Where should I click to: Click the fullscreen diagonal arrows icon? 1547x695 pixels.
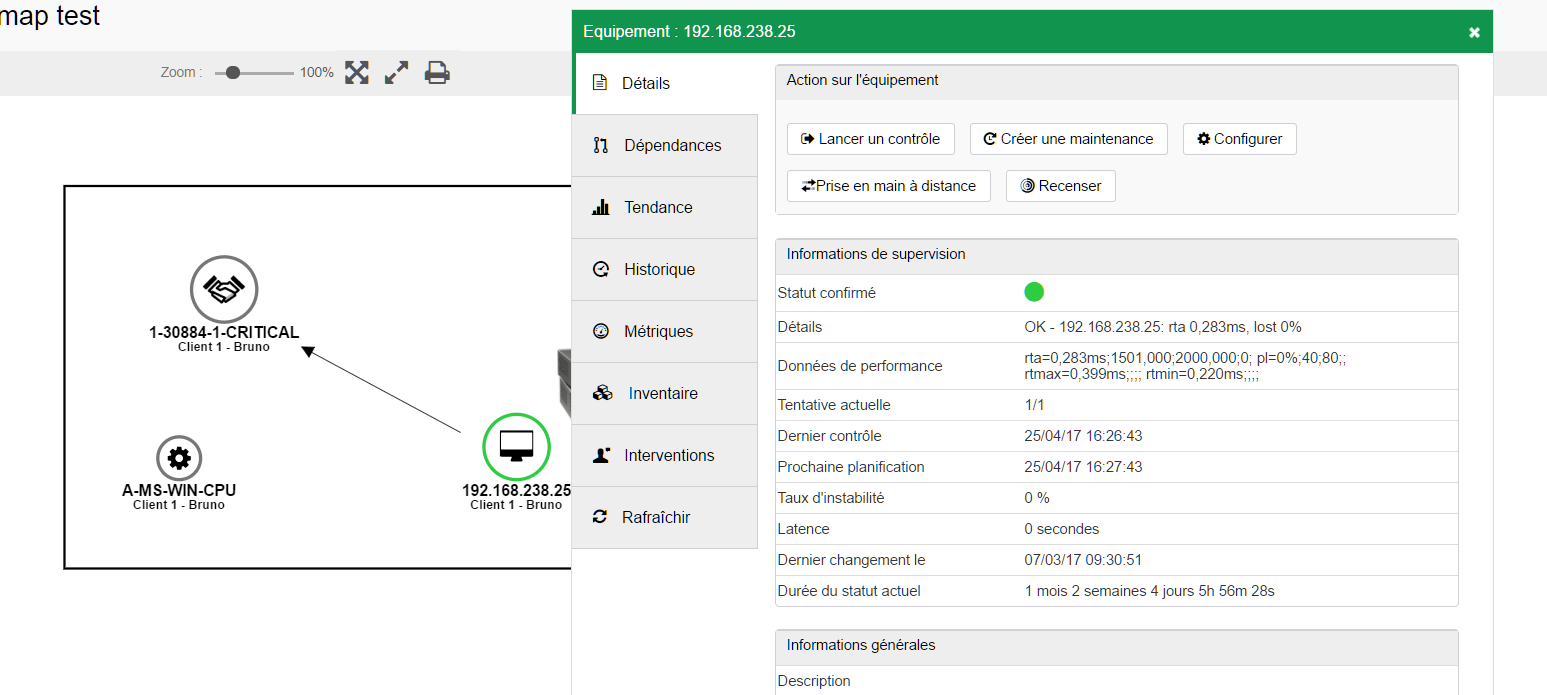(397, 72)
